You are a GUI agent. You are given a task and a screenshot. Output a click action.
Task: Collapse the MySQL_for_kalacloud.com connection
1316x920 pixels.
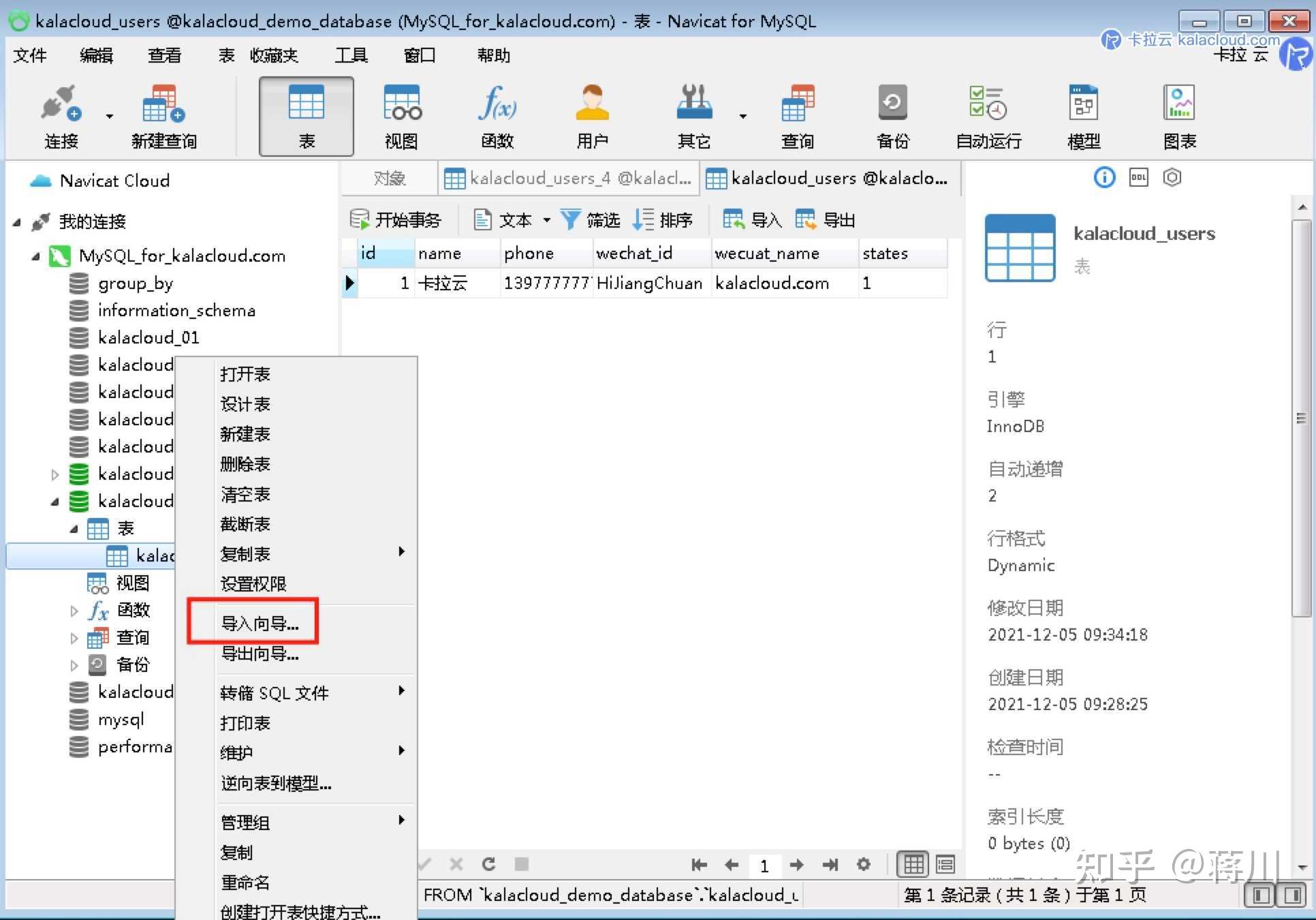[x=35, y=256]
